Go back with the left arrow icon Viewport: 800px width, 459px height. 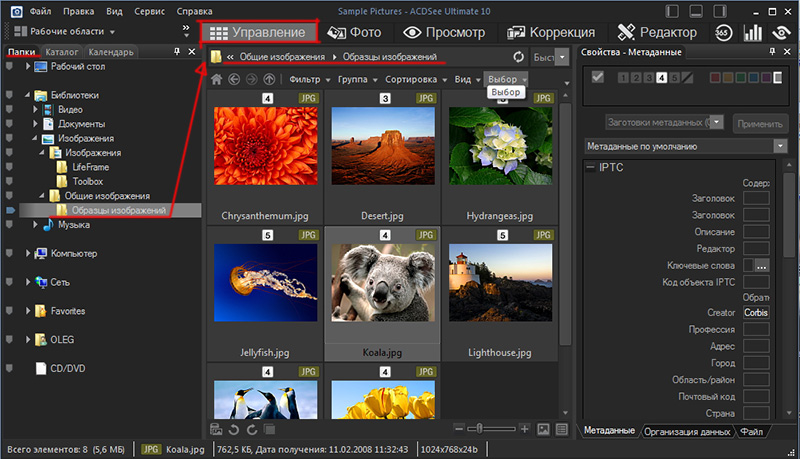click(x=234, y=79)
